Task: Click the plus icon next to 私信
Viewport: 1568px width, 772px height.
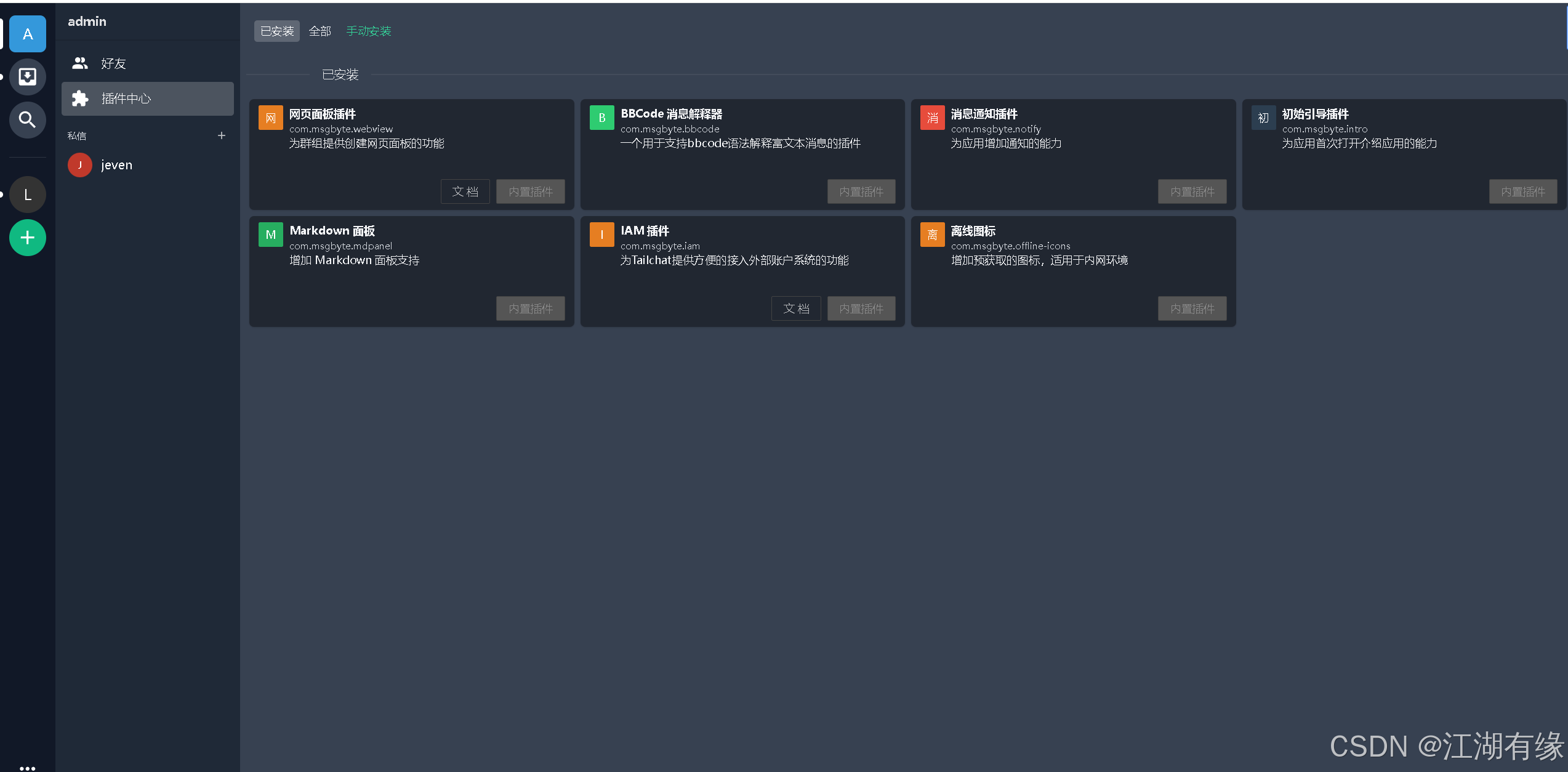Action: [222, 135]
